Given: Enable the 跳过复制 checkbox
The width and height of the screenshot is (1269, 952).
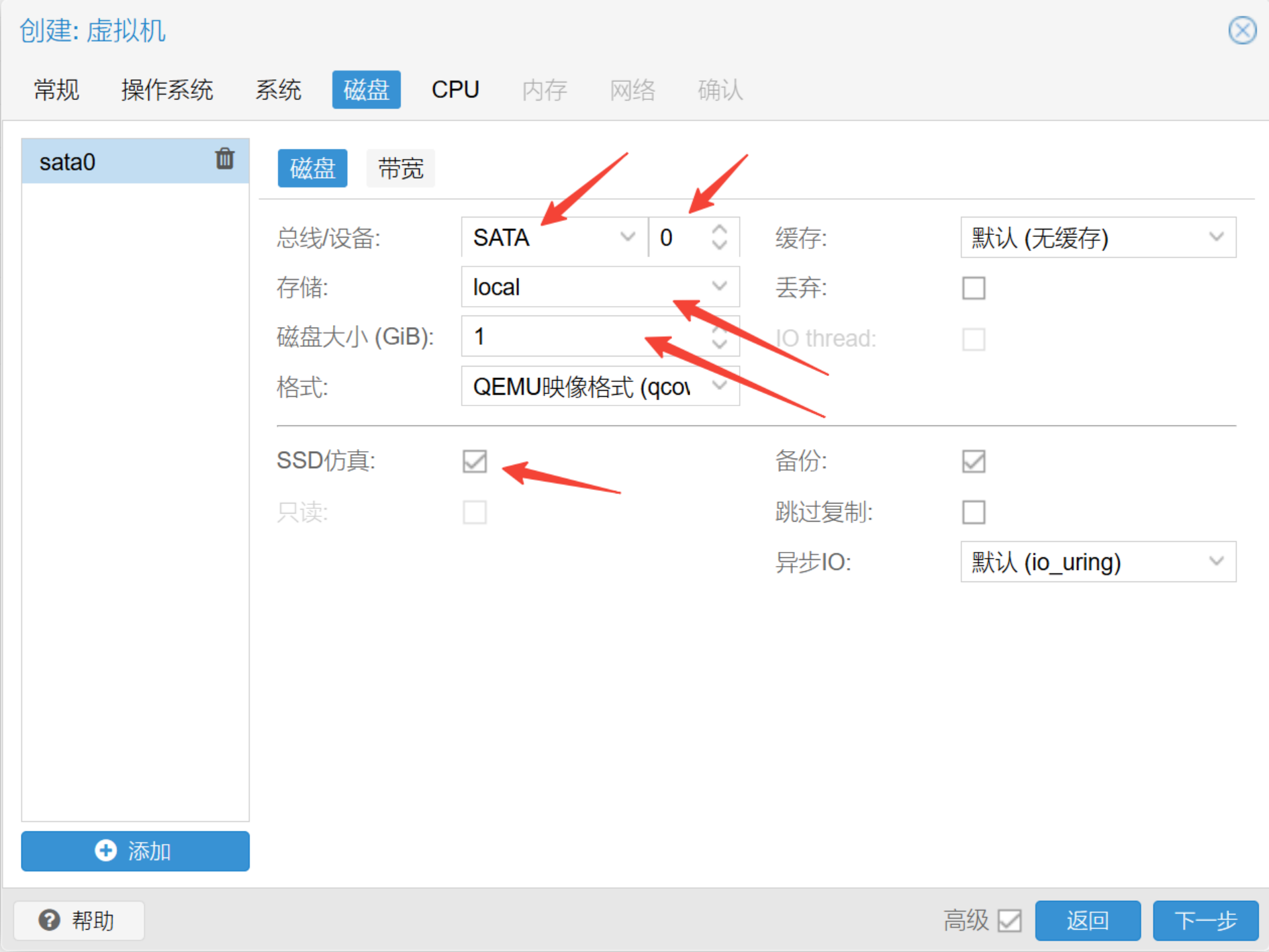Looking at the screenshot, I should [x=973, y=512].
